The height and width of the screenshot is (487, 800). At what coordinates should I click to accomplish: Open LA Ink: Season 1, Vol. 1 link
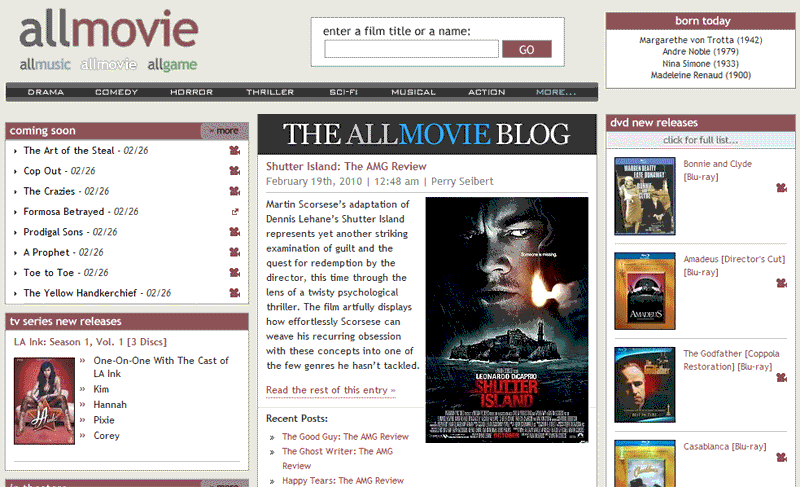pyautogui.click(x=90, y=342)
